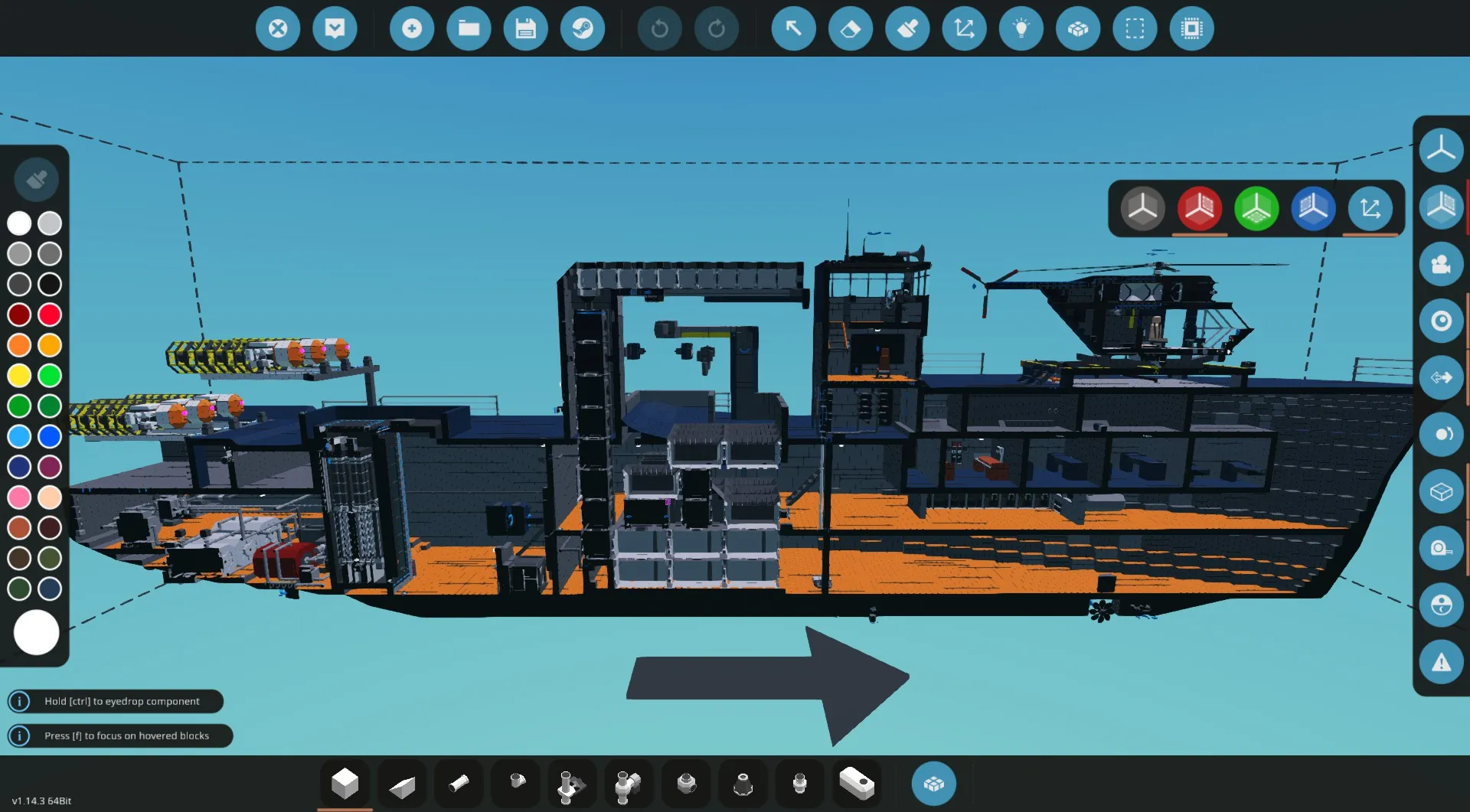1470x812 pixels.
Task: Select the eraser tool in top toolbar
Action: tap(850, 29)
